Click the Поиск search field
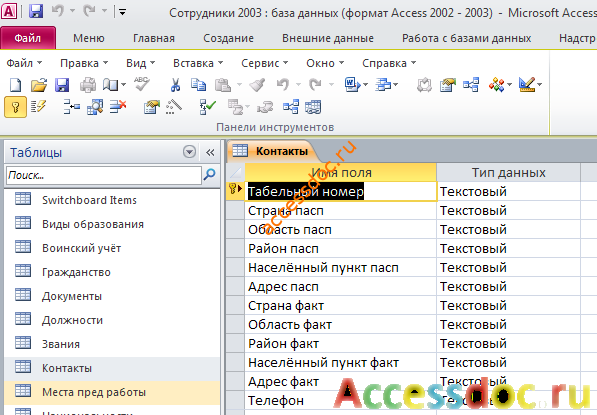Viewport: 597px width, 415px height. click(104, 175)
